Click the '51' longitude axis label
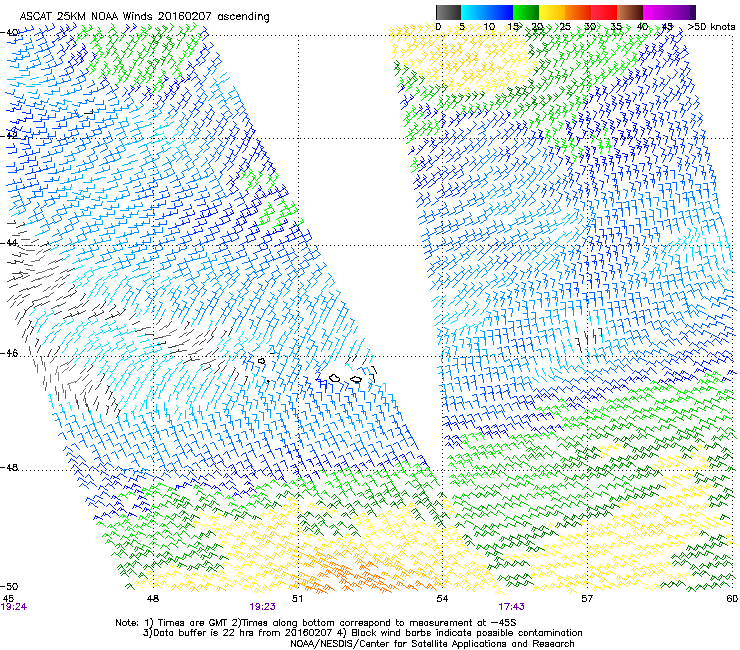The height and width of the screenshot is (650, 740). pos(297,599)
